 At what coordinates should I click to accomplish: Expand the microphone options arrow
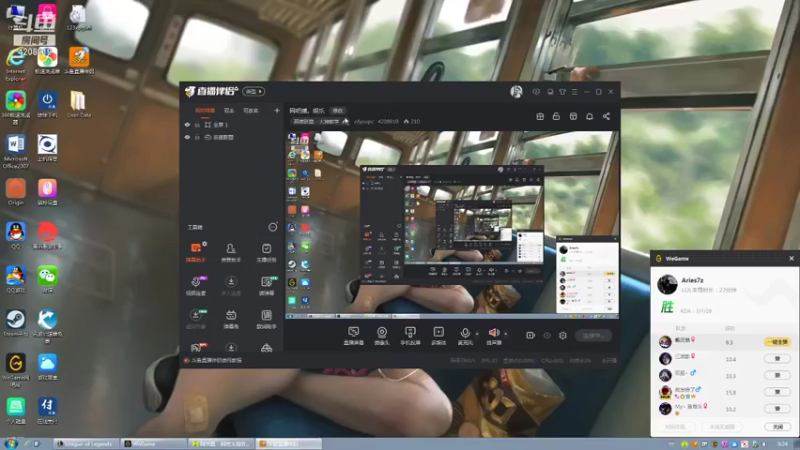click(477, 334)
